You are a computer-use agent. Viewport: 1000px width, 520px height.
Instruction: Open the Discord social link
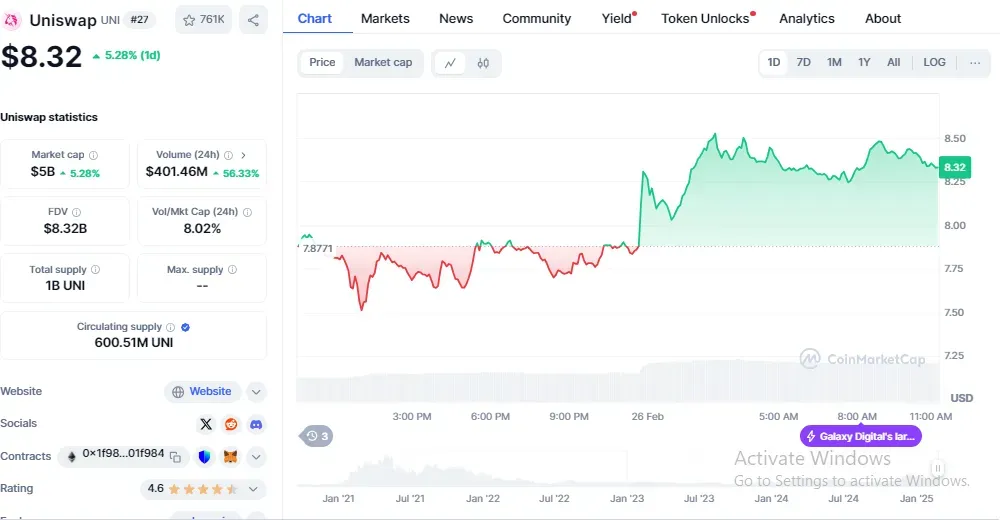point(257,424)
